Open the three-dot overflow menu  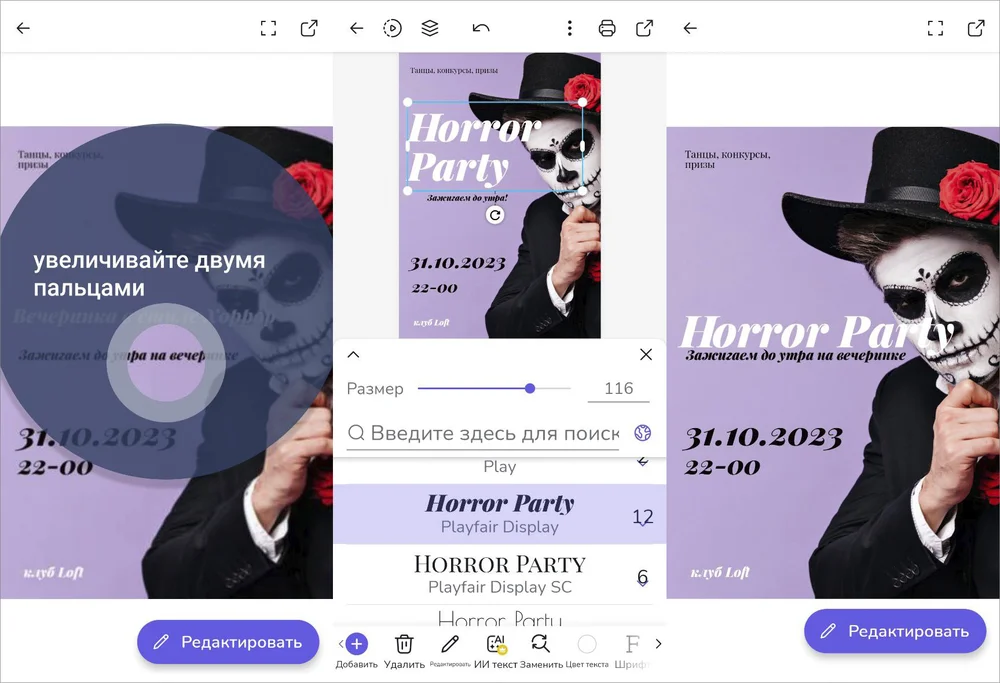pos(569,28)
